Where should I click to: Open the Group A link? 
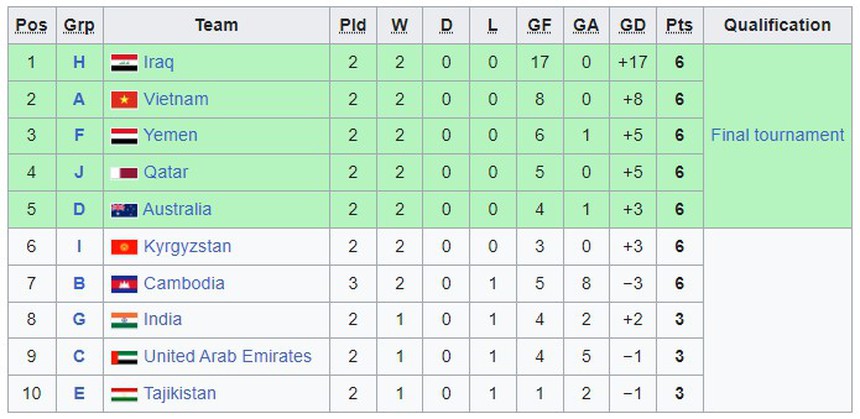tap(79, 99)
